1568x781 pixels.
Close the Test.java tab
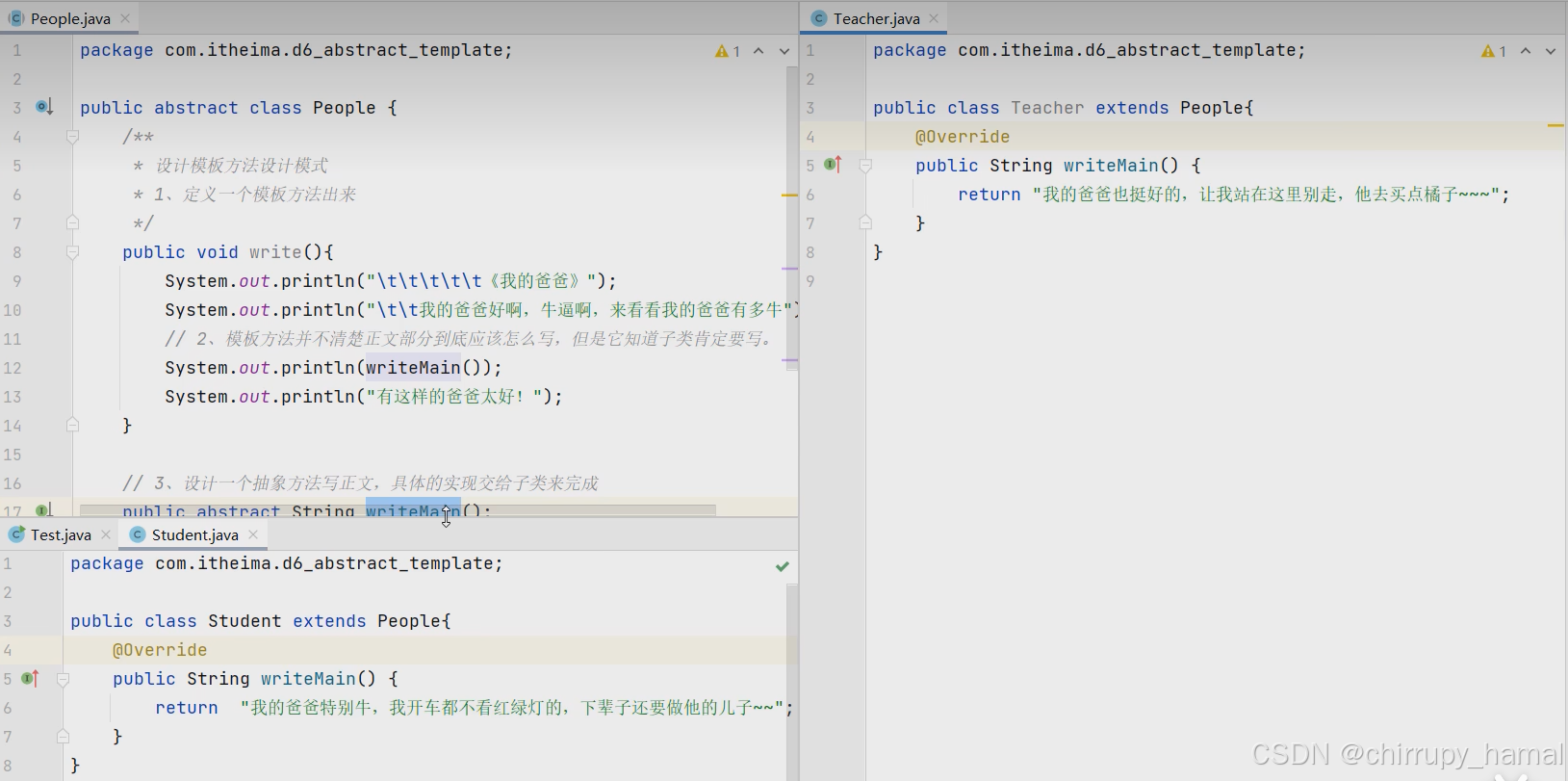point(106,534)
